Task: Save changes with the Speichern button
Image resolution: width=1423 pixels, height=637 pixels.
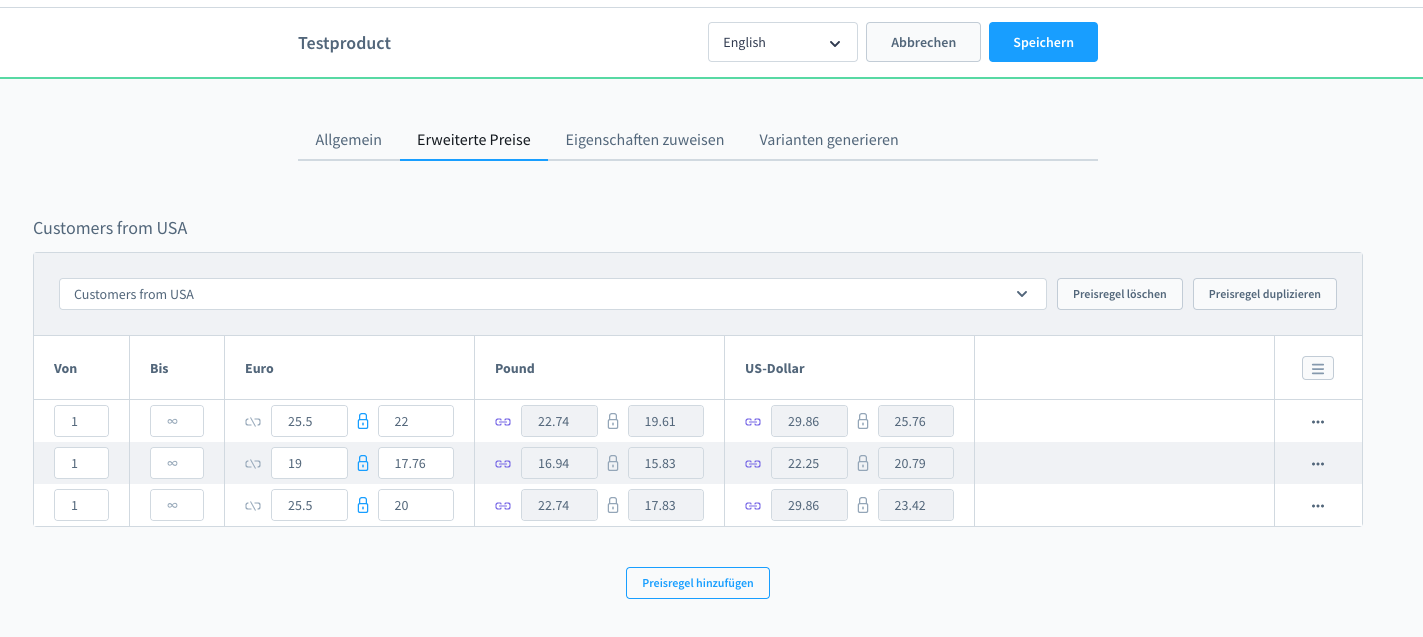Action: pyautogui.click(x=1043, y=42)
